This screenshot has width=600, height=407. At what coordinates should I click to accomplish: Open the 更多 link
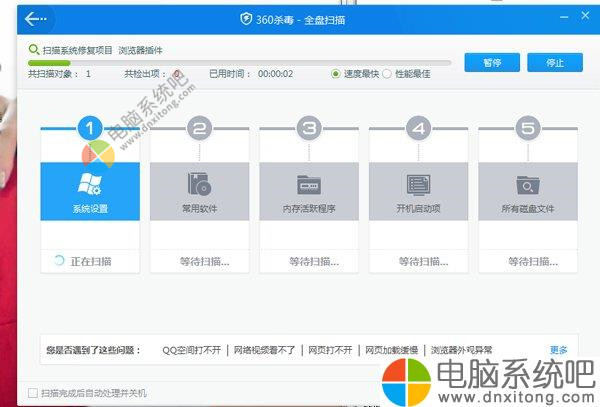(x=558, y=350)
